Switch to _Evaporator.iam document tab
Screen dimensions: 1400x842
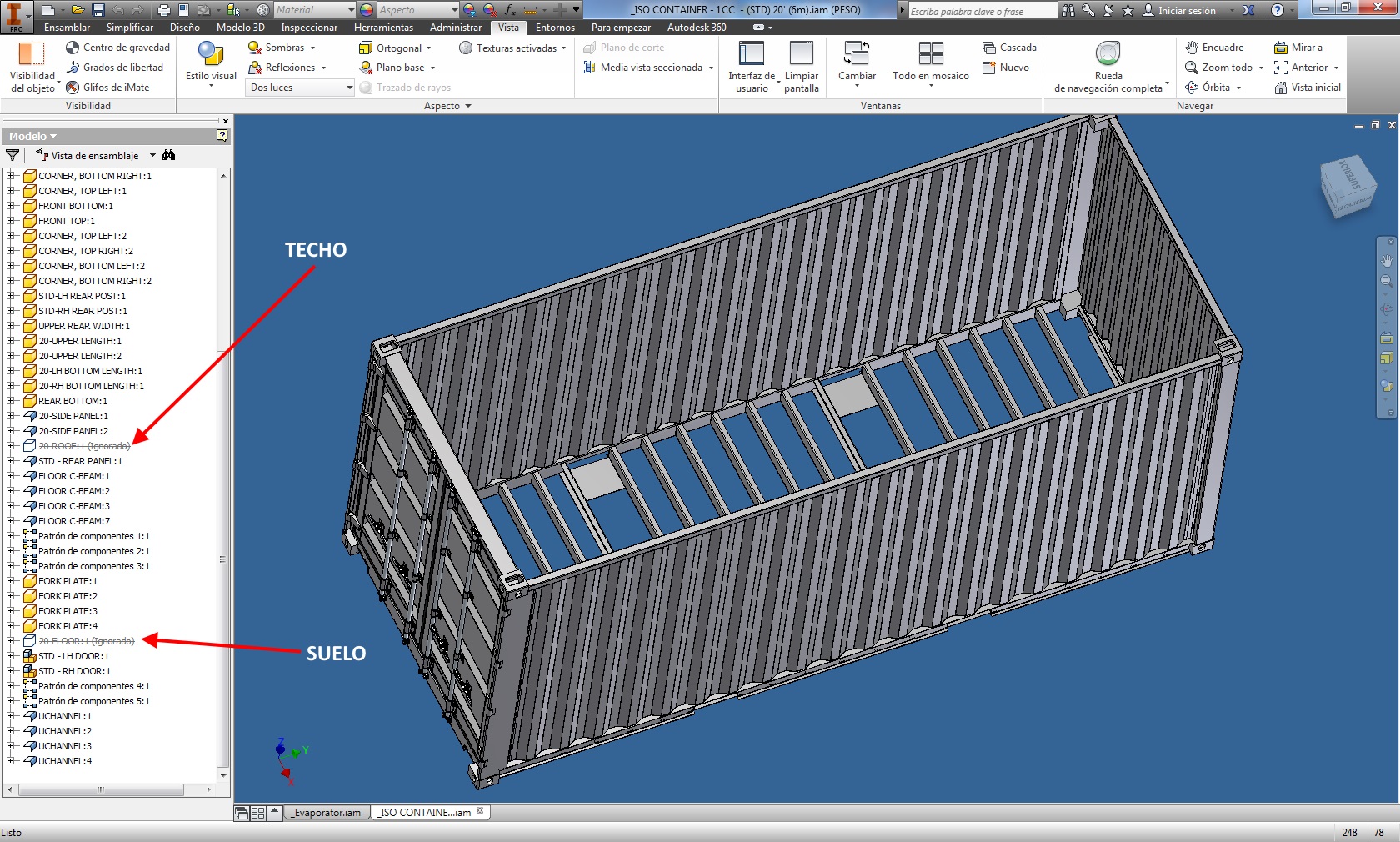(327, 813)
